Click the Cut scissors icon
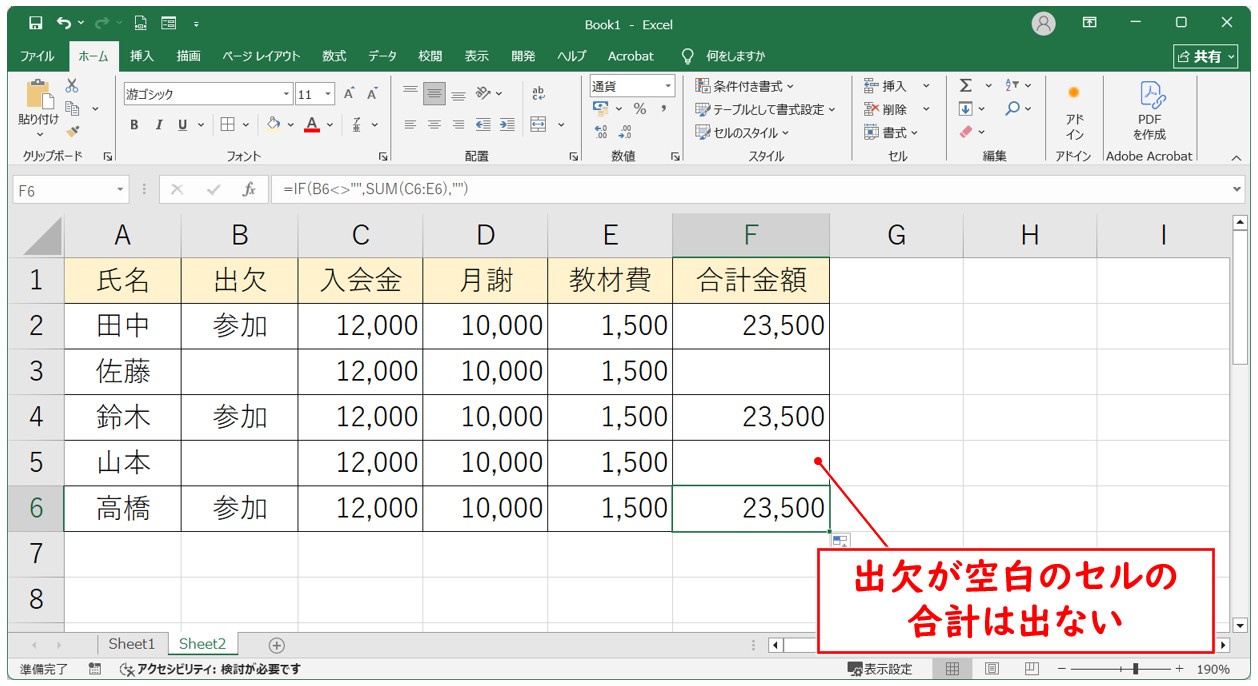The width and height of the screenshot is (1258, 686). [x=72, y=87]
